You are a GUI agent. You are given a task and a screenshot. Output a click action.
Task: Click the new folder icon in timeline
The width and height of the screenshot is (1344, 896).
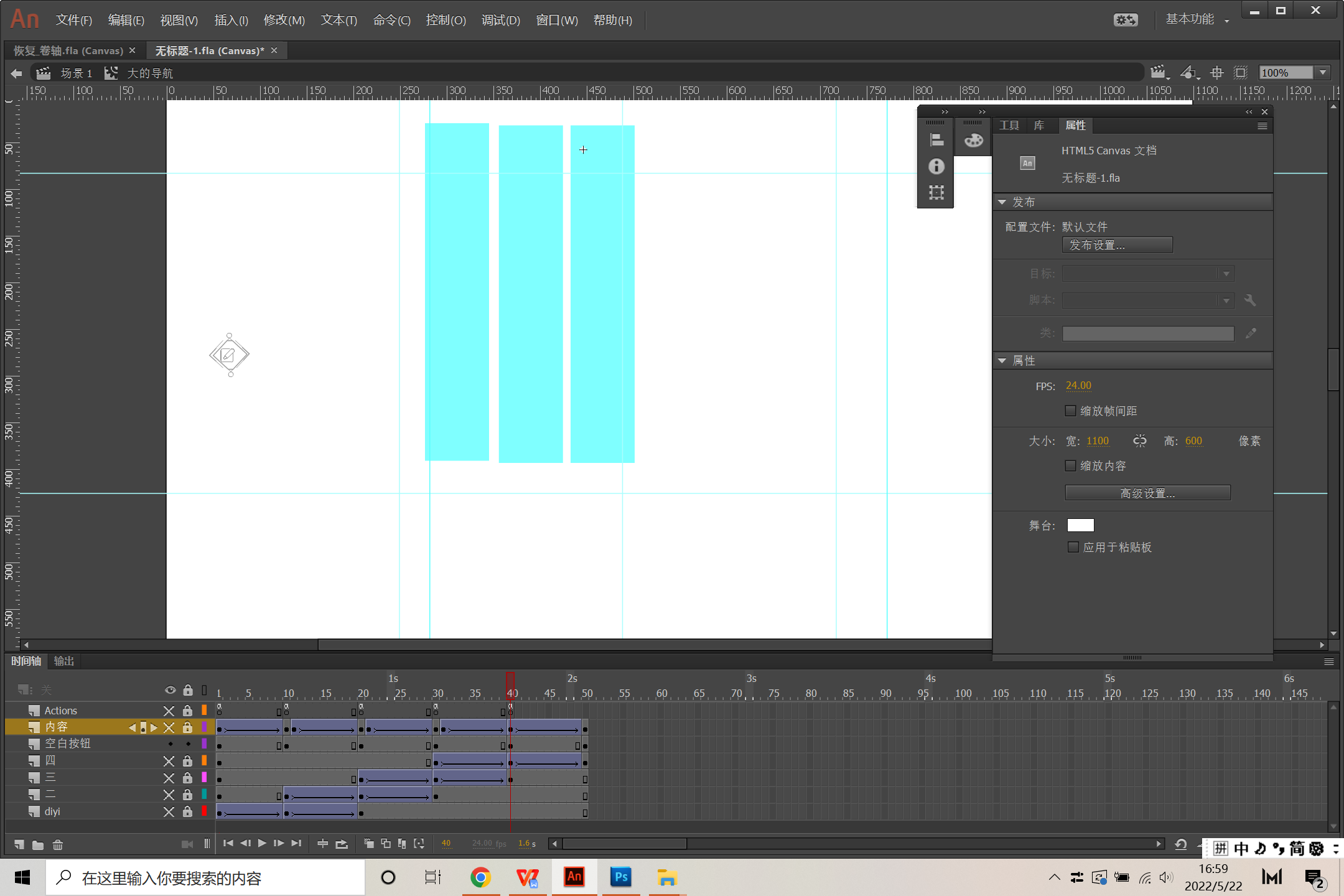[x=38, y=844]
